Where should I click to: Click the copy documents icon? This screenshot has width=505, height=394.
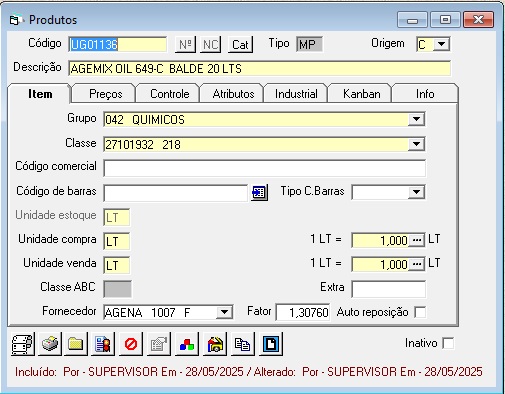point(242,344)
